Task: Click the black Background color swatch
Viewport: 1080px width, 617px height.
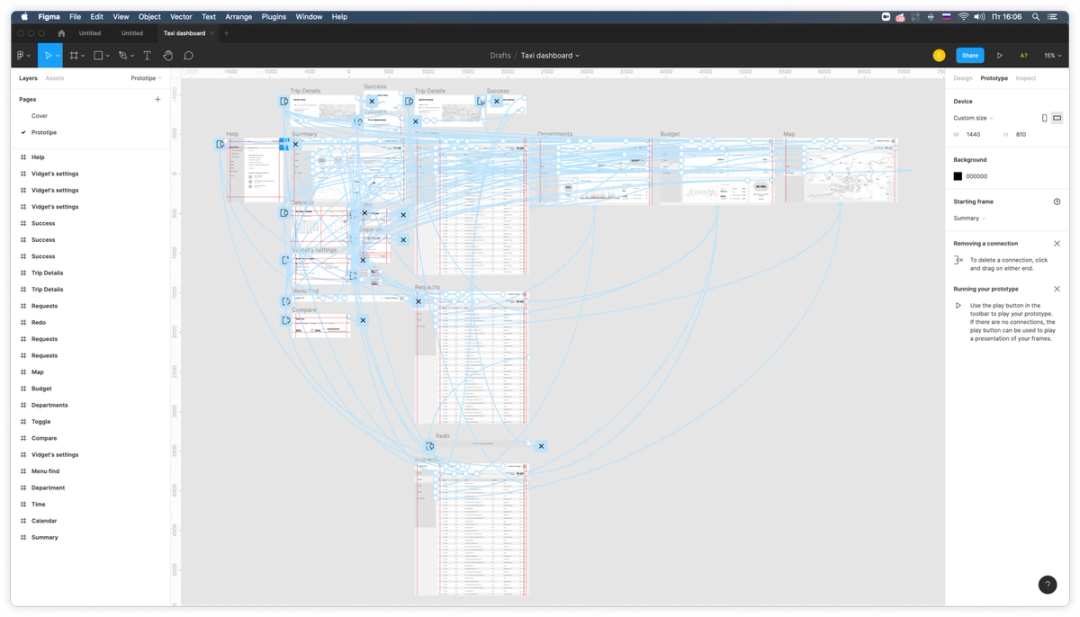Action: click(x=957, y=174)
